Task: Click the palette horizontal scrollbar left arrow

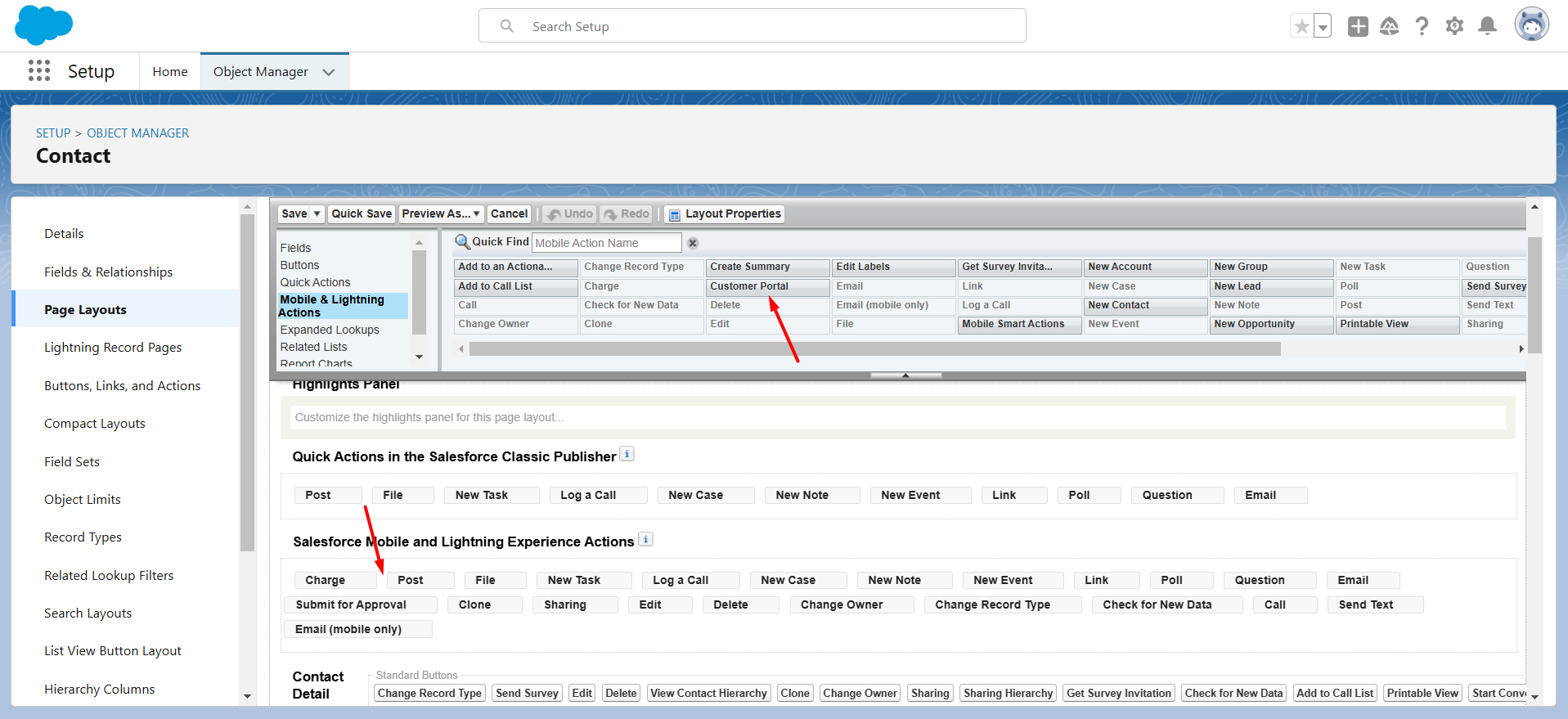Action: point(461,349)
